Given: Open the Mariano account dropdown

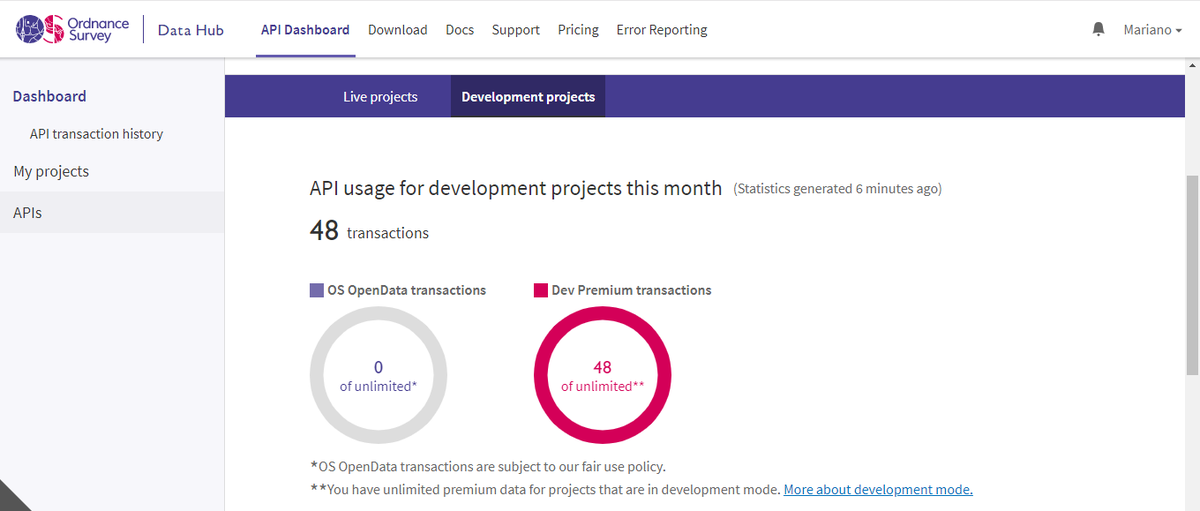Looking at the screenshot, I should [1152, 30].
